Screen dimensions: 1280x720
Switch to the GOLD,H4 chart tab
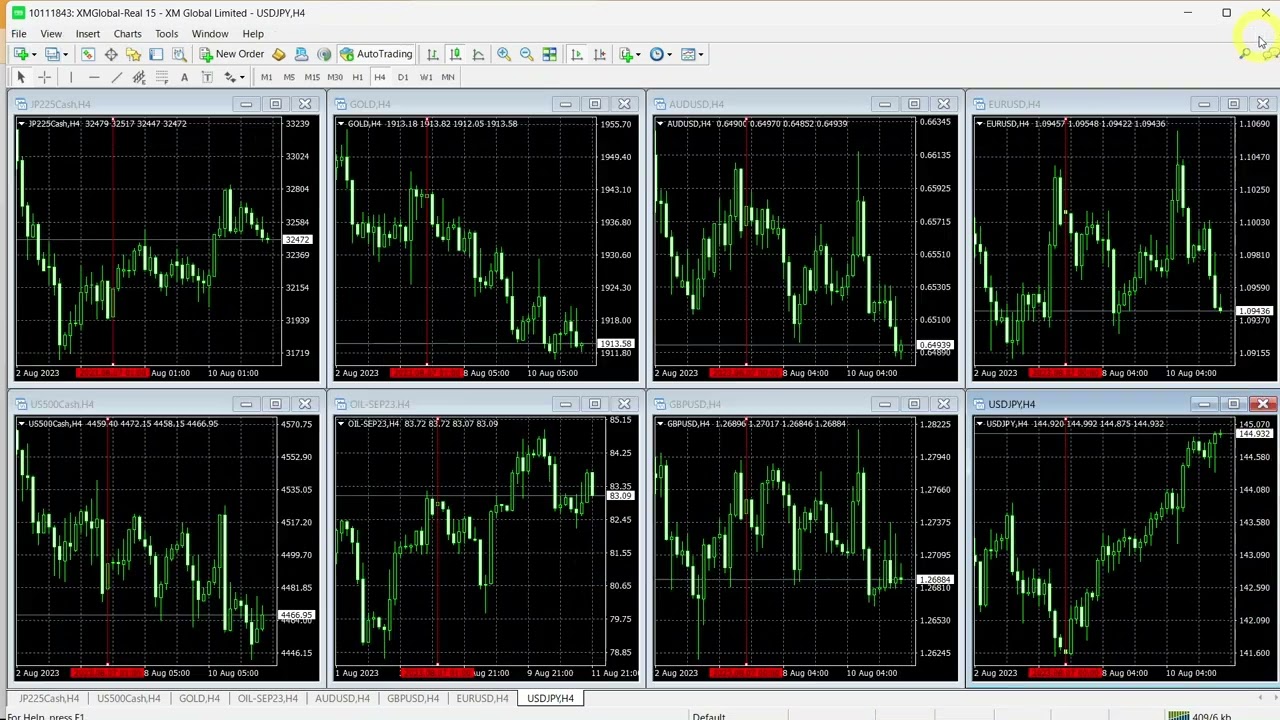coord(199,698)
